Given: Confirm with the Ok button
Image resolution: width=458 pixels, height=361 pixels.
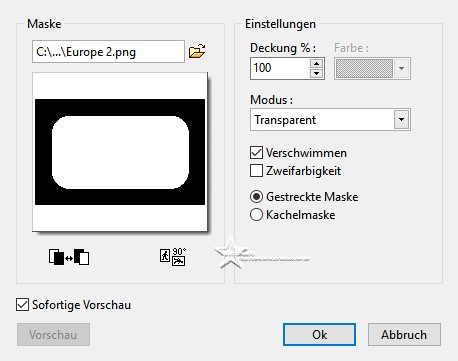Looking at the screenshot, I should click(319, 334).
